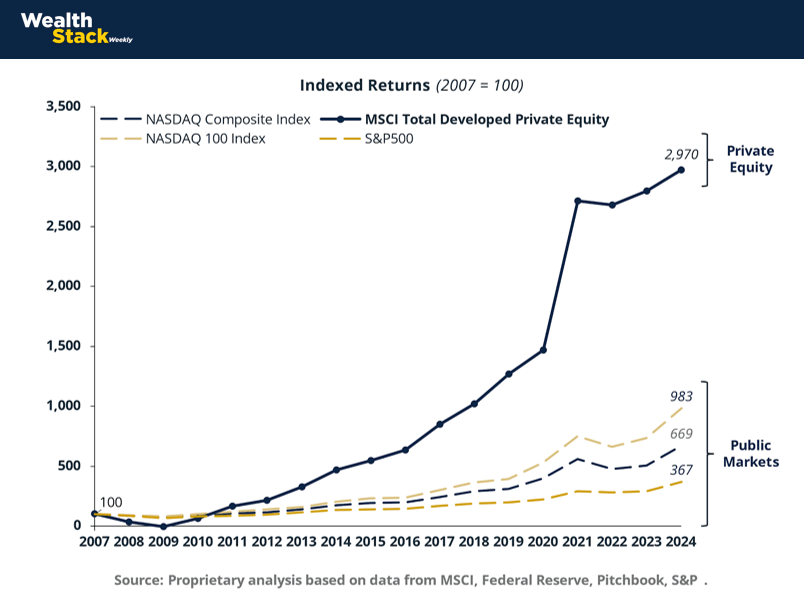
Task: Select the NASDAQ 100 Index legend entry
Action: pyautogui.click(x=183, y=139)
